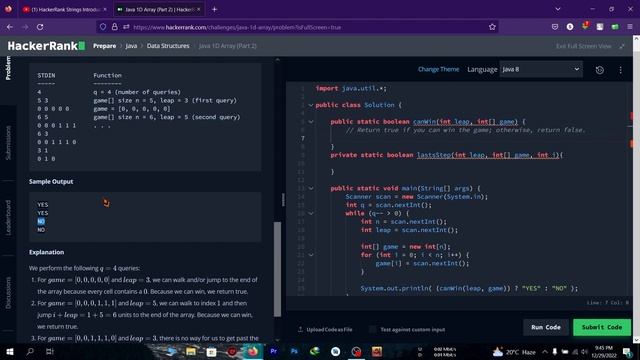The height and width of the screenshot is (360, 640).
Task: Open the taskbar clock and date
Action: pyautogui.click(x=604, y=352)
